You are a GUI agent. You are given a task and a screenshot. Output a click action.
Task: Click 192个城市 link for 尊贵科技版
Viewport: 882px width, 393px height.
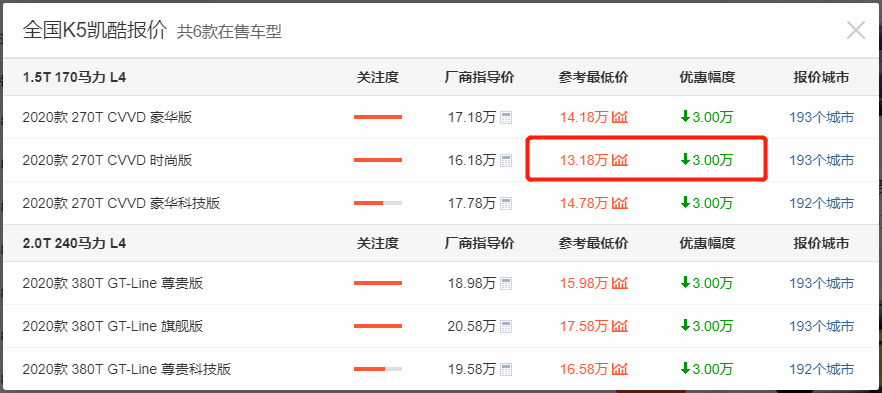[x=821, y=369]
